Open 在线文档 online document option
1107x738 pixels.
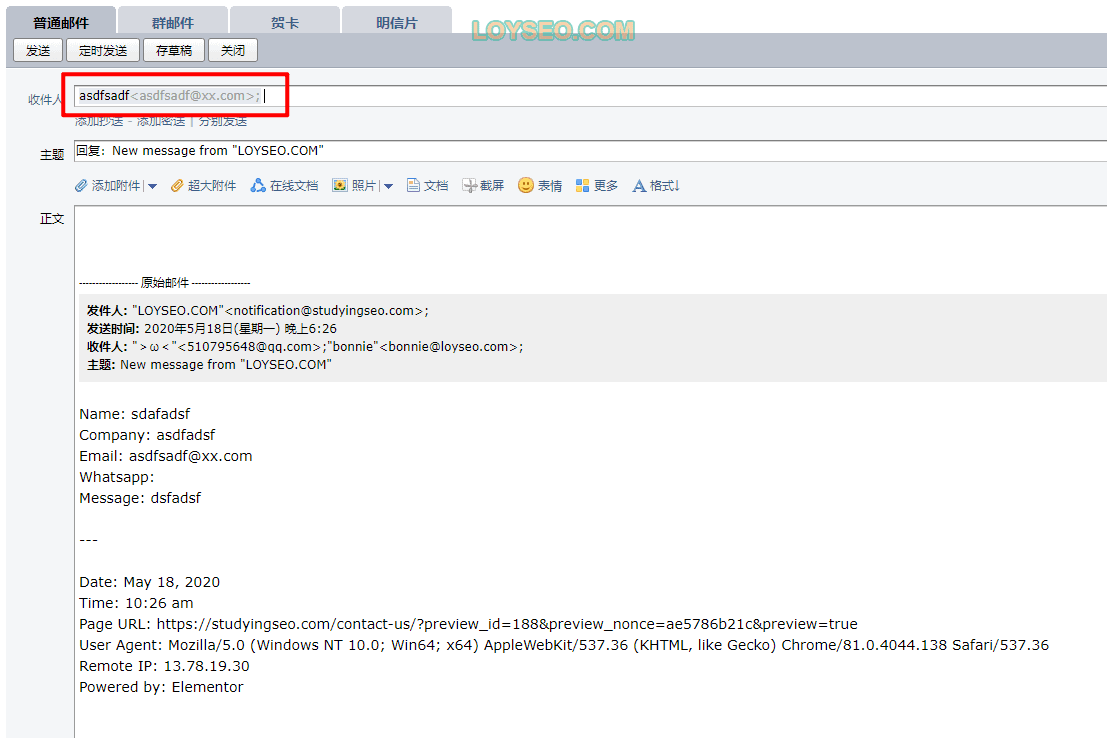[258, 186]
